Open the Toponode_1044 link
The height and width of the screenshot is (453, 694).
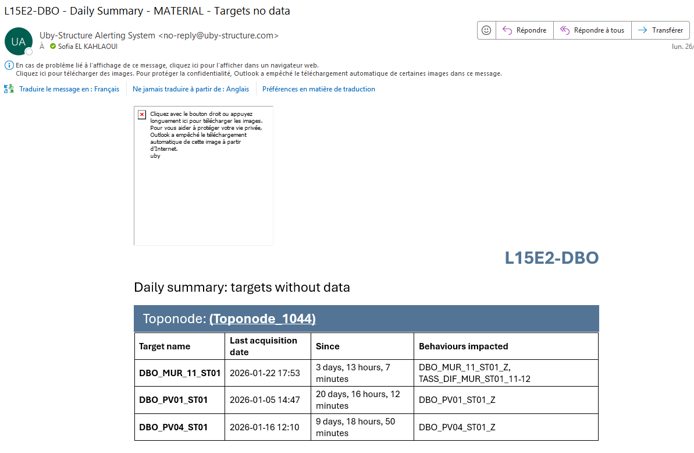262,319
